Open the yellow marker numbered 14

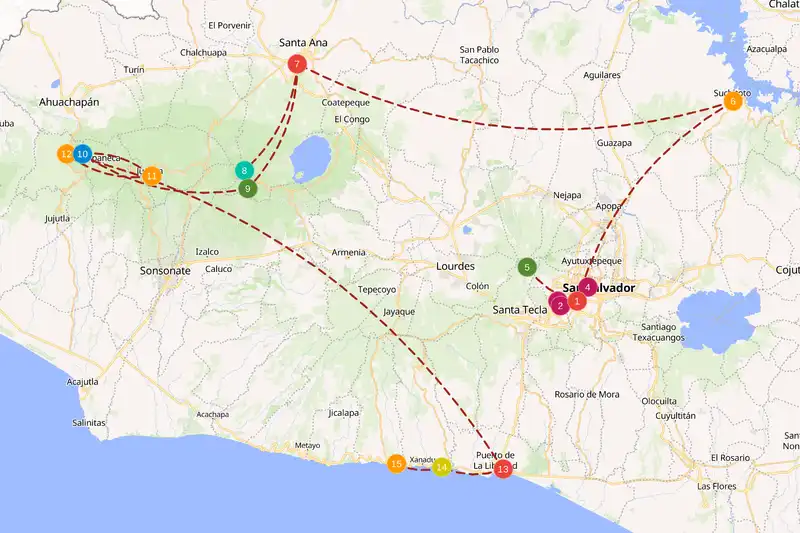441,467
